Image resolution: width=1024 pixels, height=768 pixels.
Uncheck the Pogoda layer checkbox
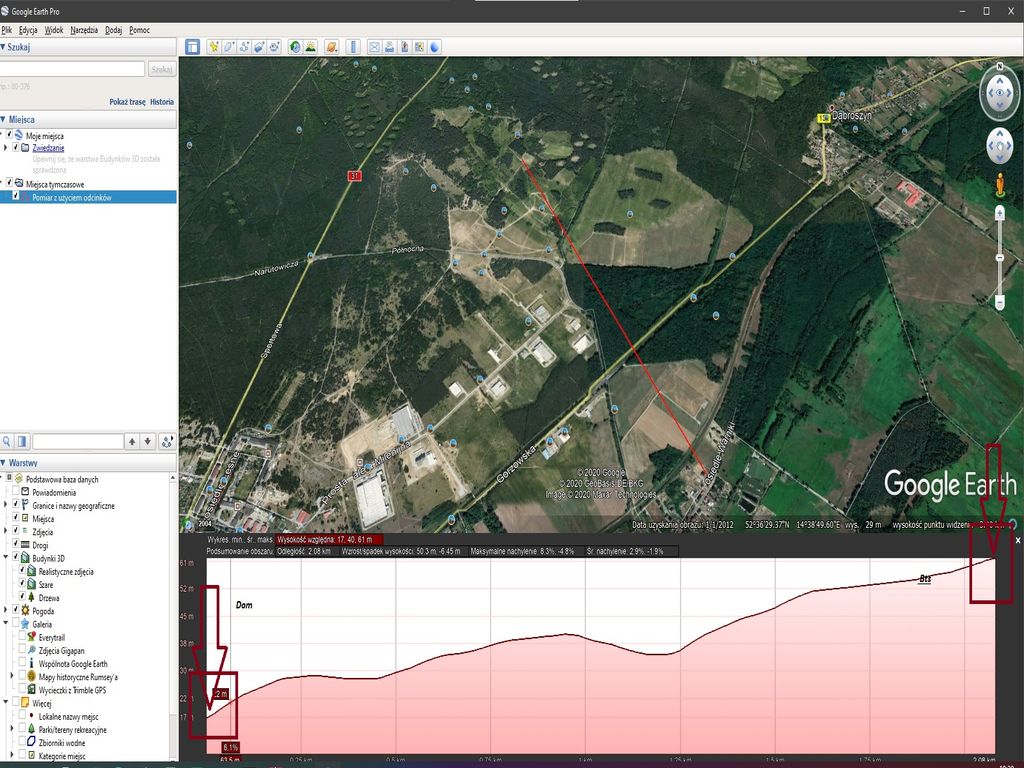coord(16,610)
